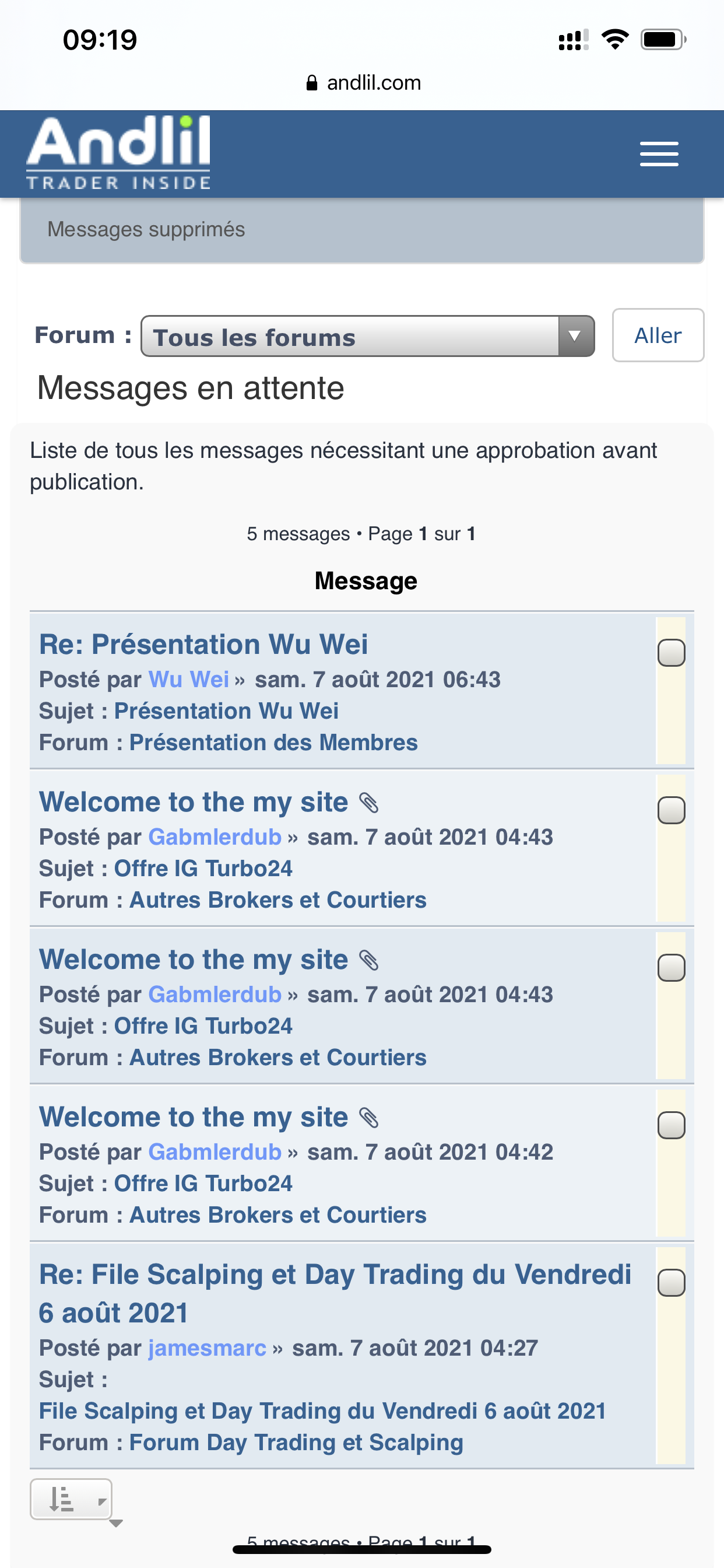Open the jamesmarc user profile link
The height and width of the screenshot is (1568, 724).
point(207,1348)
